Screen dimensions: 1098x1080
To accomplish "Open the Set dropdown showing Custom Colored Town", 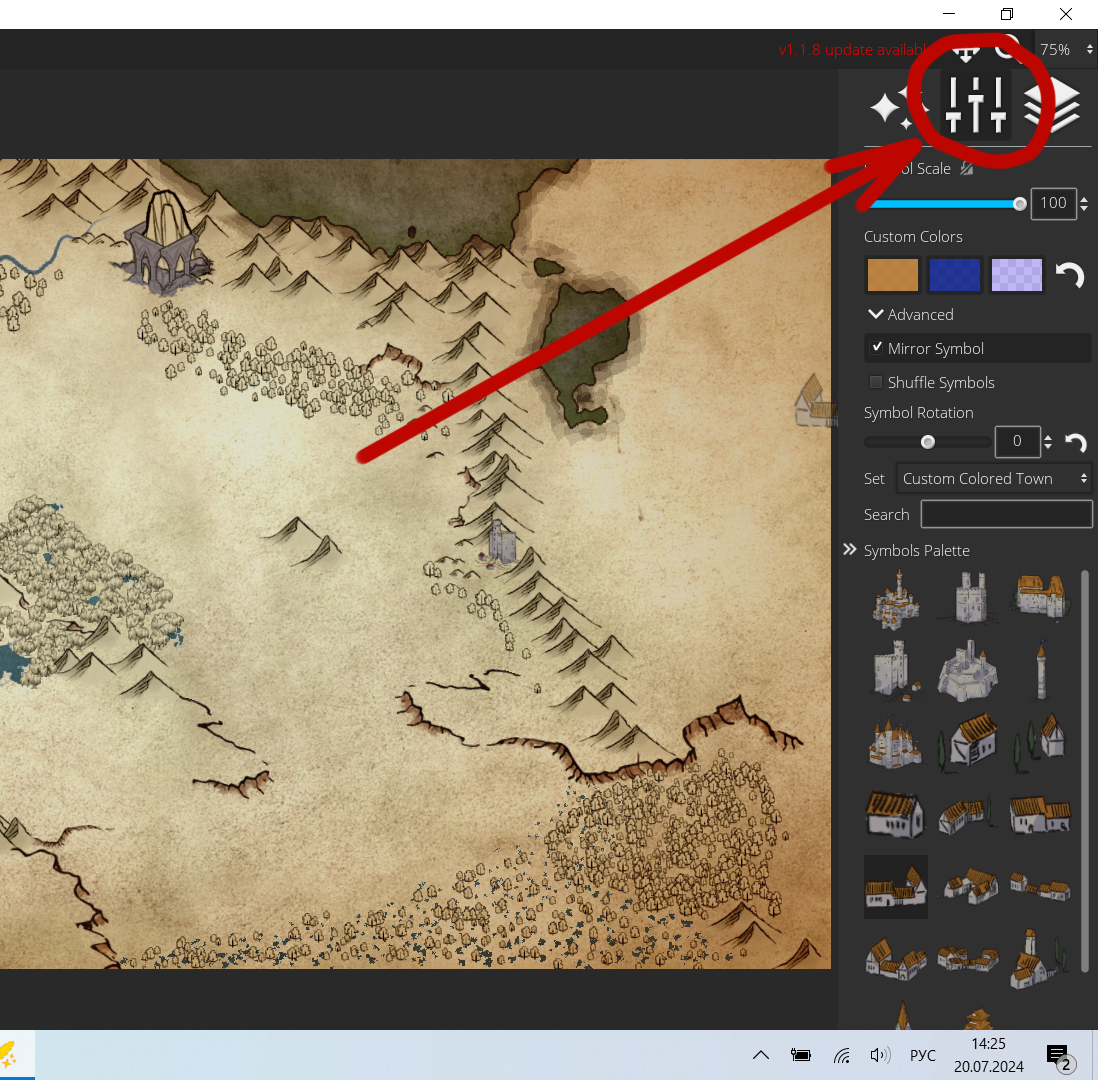I will (x=994, y=478).
